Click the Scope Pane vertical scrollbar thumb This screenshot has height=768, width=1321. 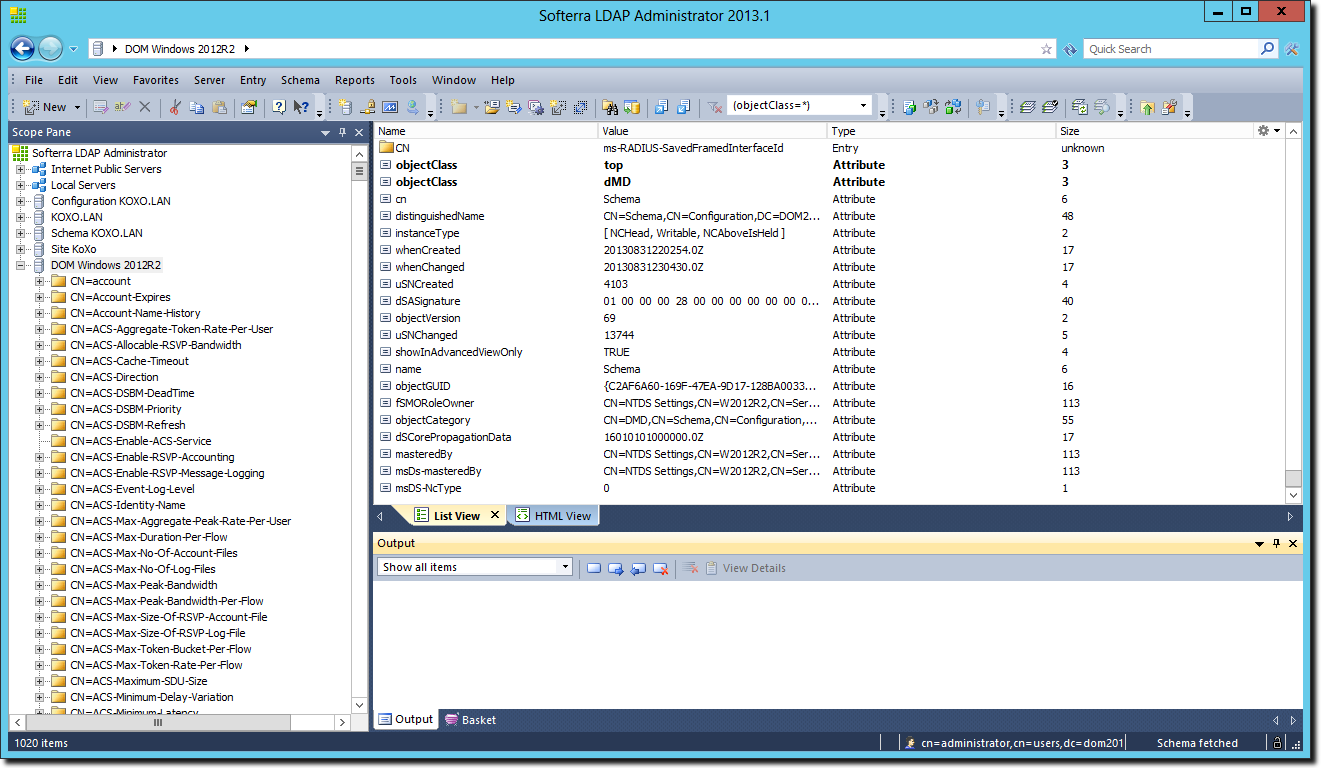point(359,172)
